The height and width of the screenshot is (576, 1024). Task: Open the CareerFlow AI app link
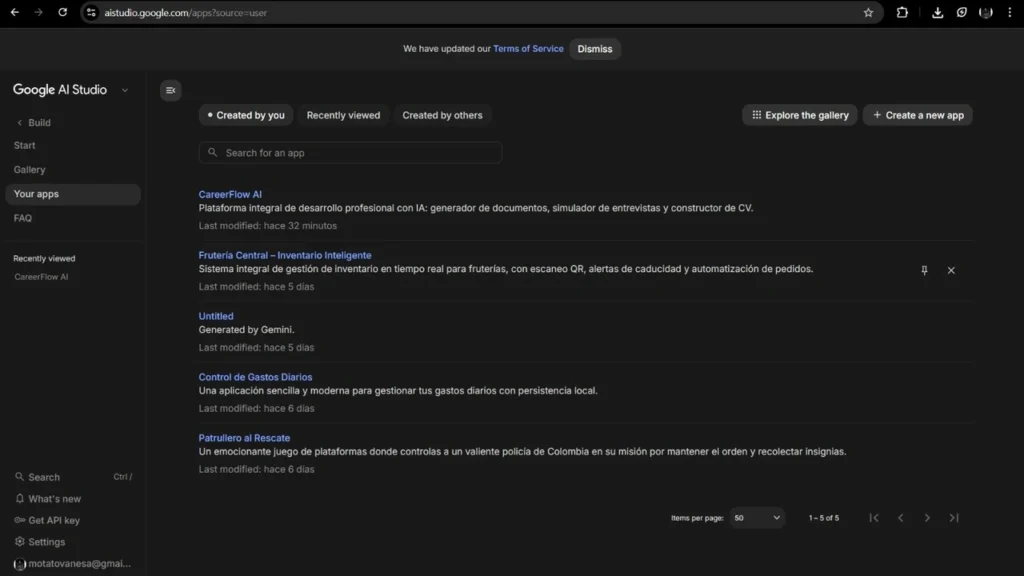point(230,194)
